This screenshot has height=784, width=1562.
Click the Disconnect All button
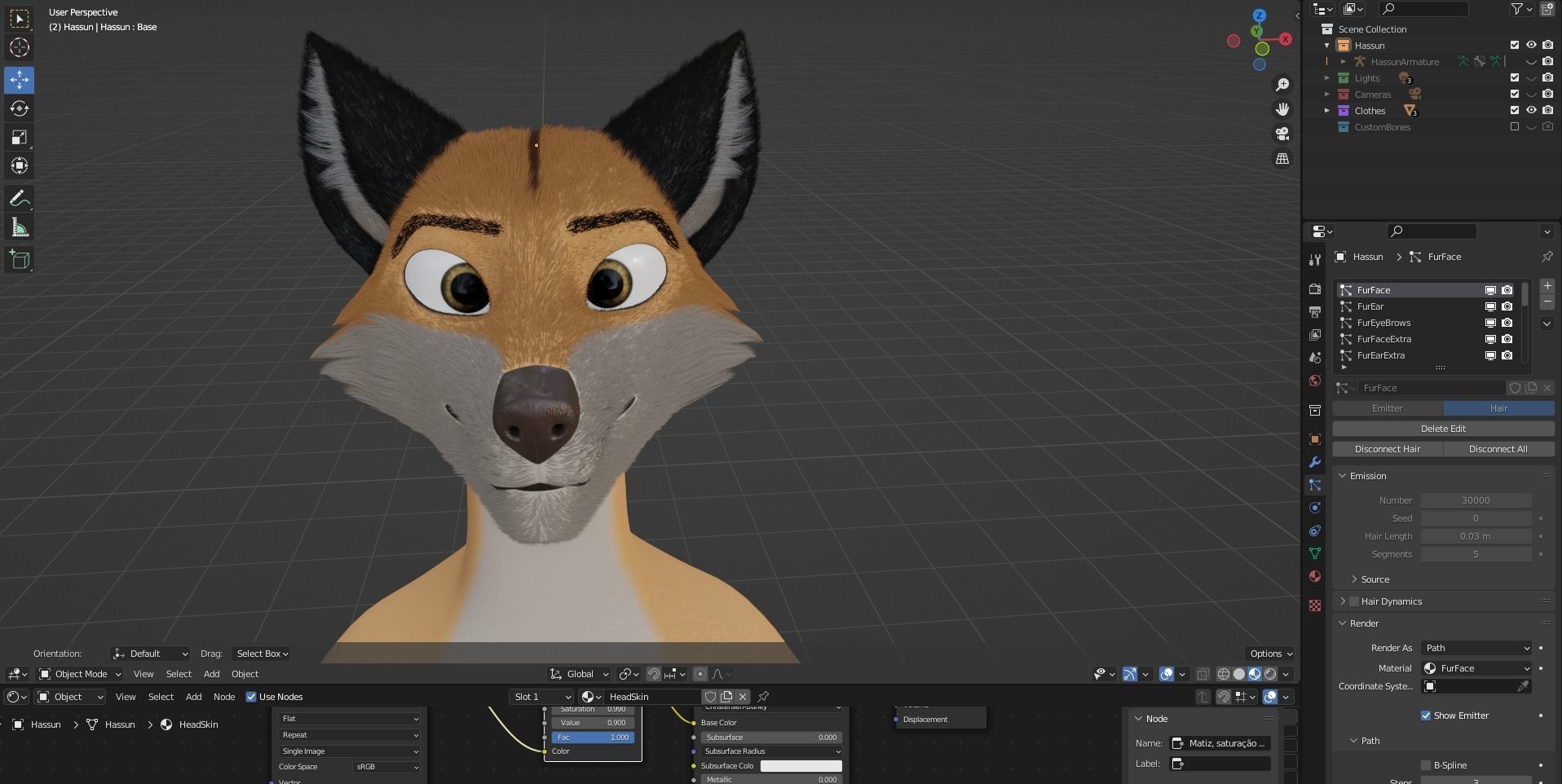click(1498, 449)
